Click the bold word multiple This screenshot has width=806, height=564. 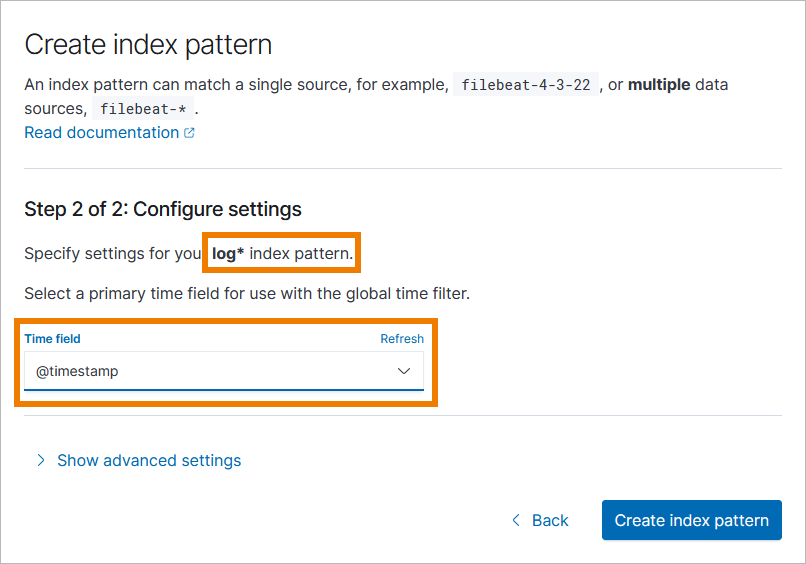coord(659,85)
